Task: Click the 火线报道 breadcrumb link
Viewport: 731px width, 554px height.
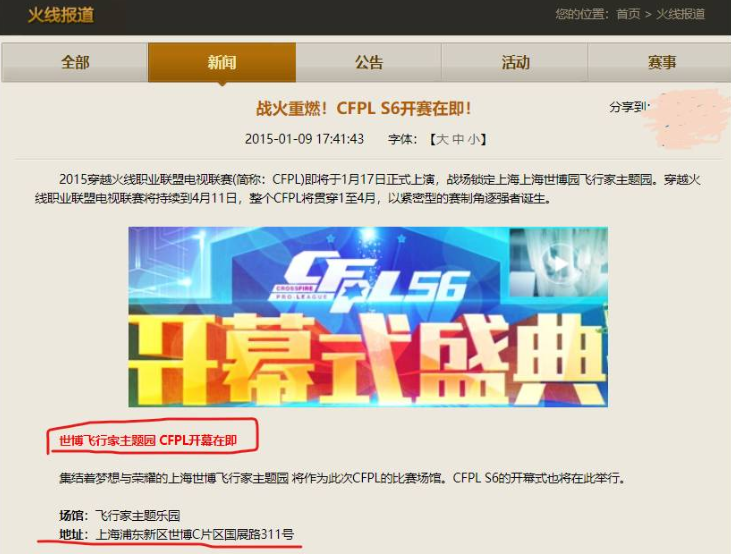Action: pos(680,14)
